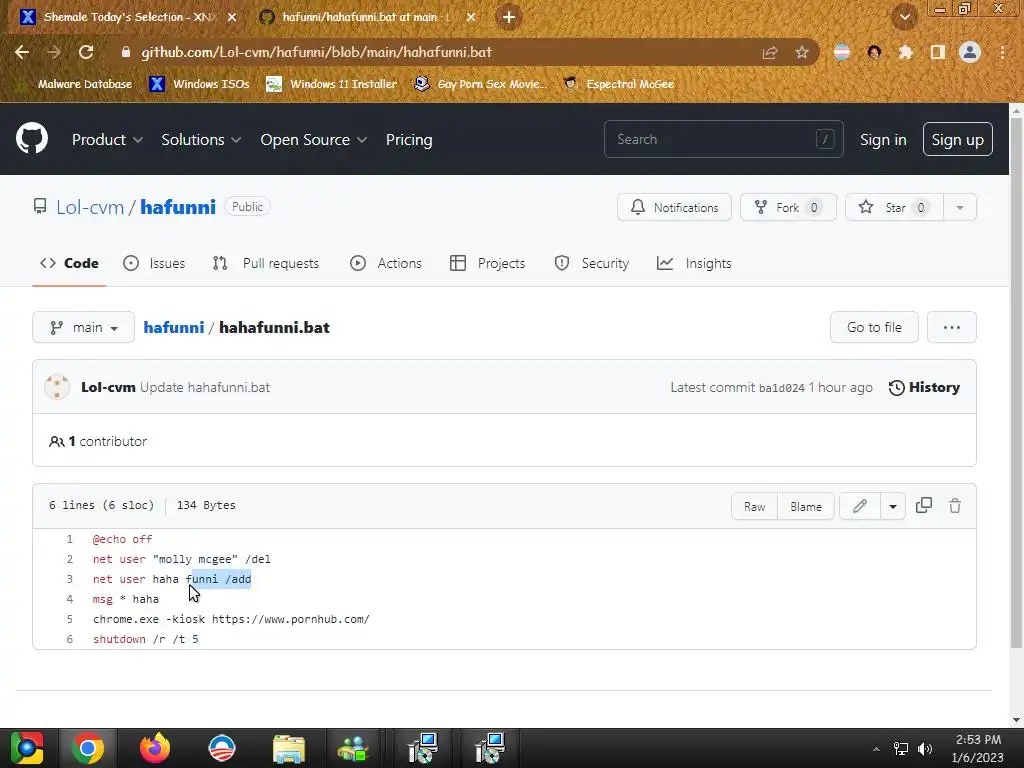Open Lol-cvm owner link in repo title
This screenshot has width=1024, height=768.
[x=89, y=207]
